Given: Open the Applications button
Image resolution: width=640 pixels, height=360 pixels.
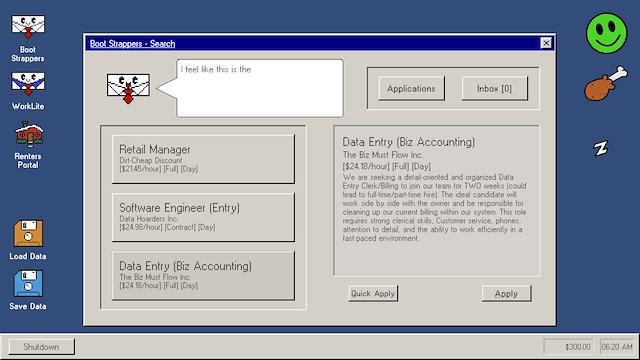Looking at the screenshot, I should 411,88.
